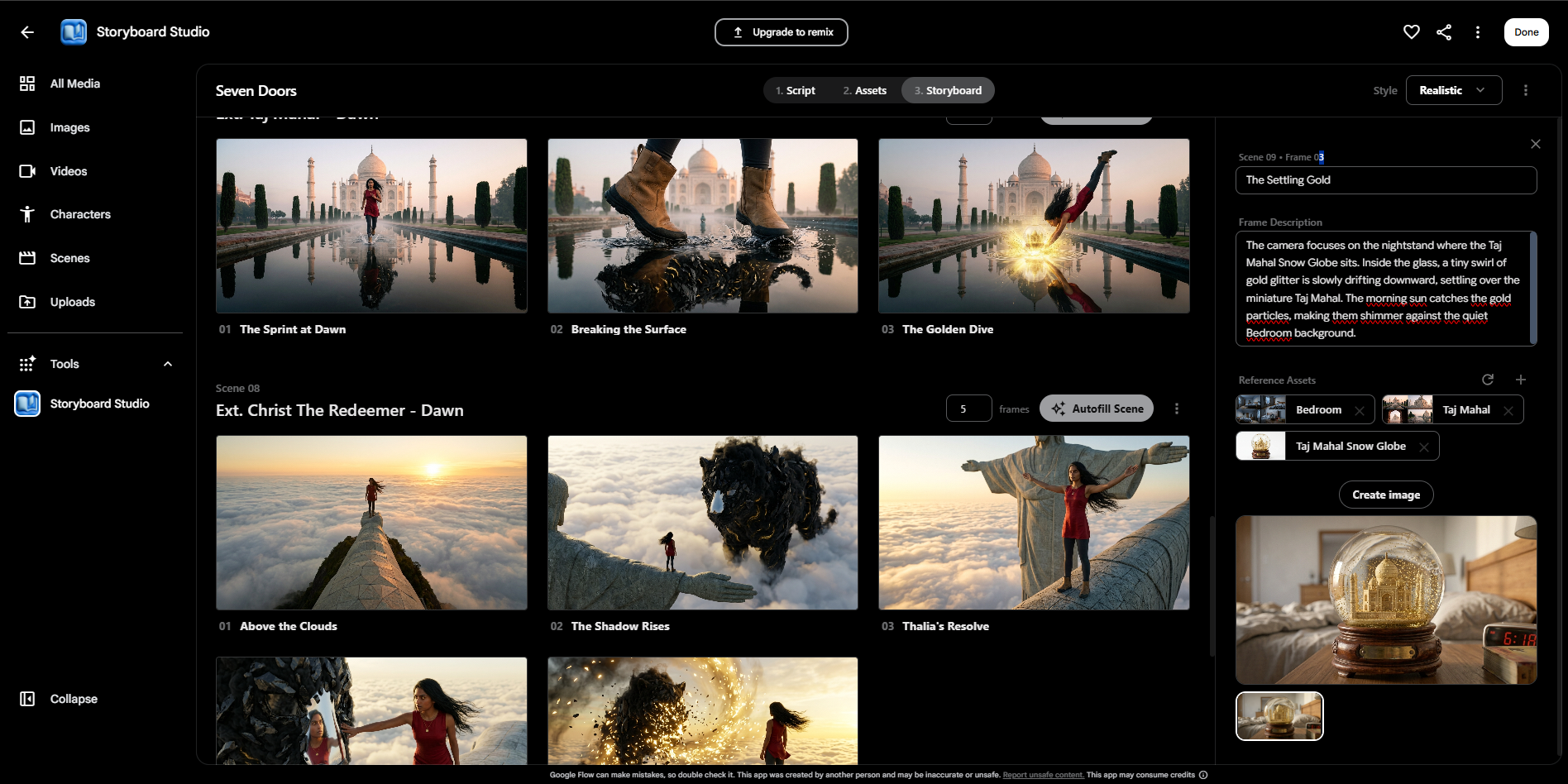This screenshot has height=784, width=1568.
Task: Open the large snow globe preview image
Action: 1386,600
